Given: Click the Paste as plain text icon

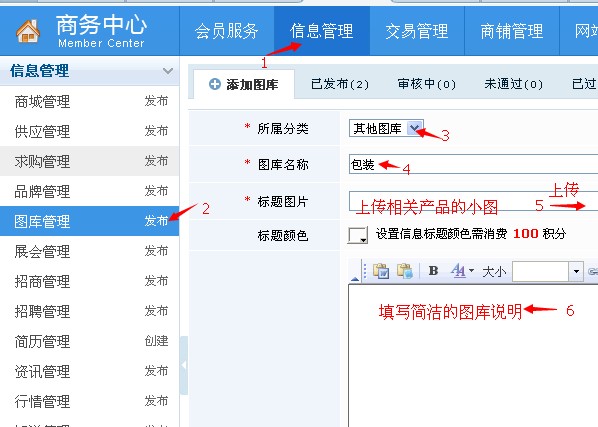Looking at the screenshot, I should click(x=405, y=271).
